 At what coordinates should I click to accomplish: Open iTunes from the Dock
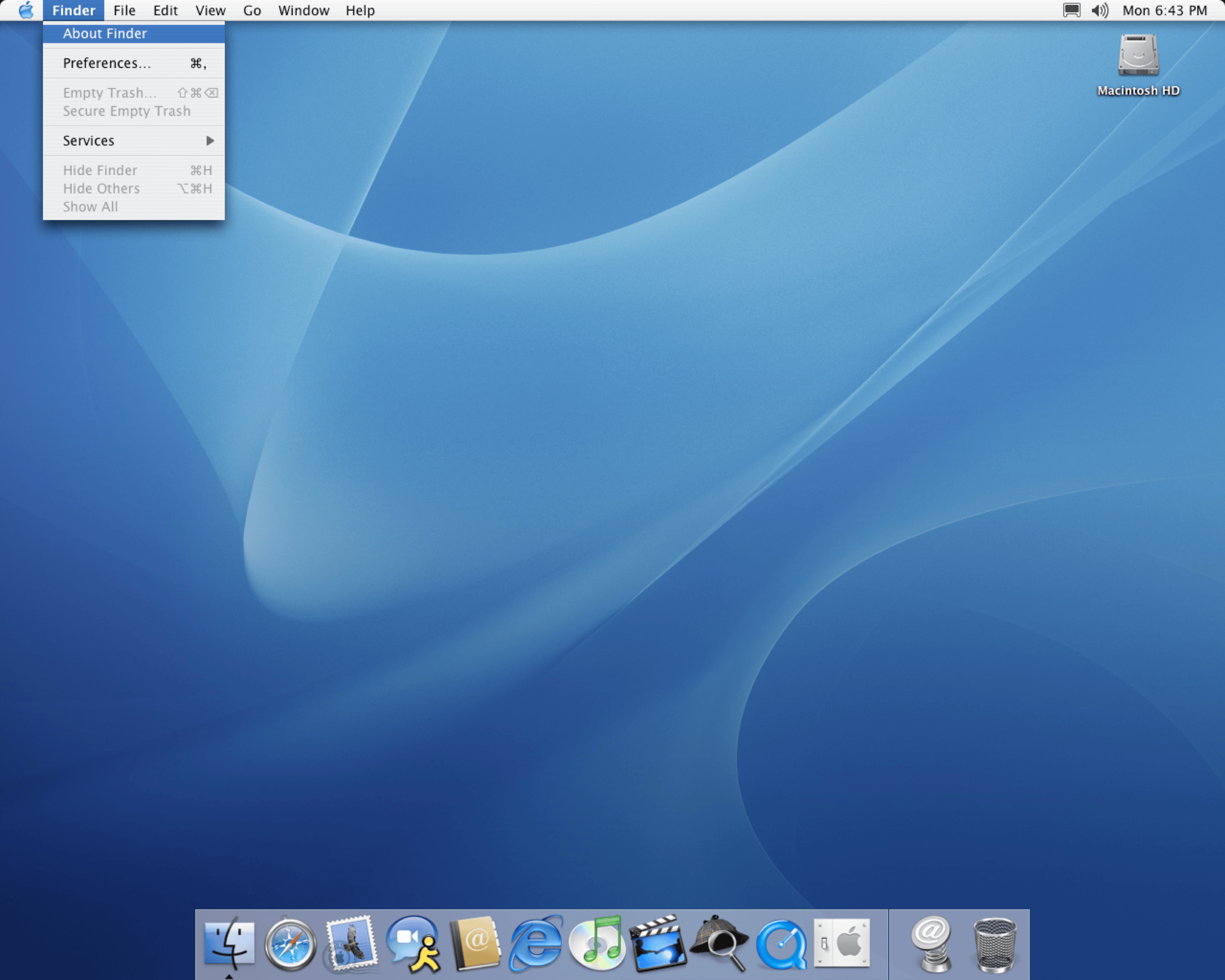597,943
